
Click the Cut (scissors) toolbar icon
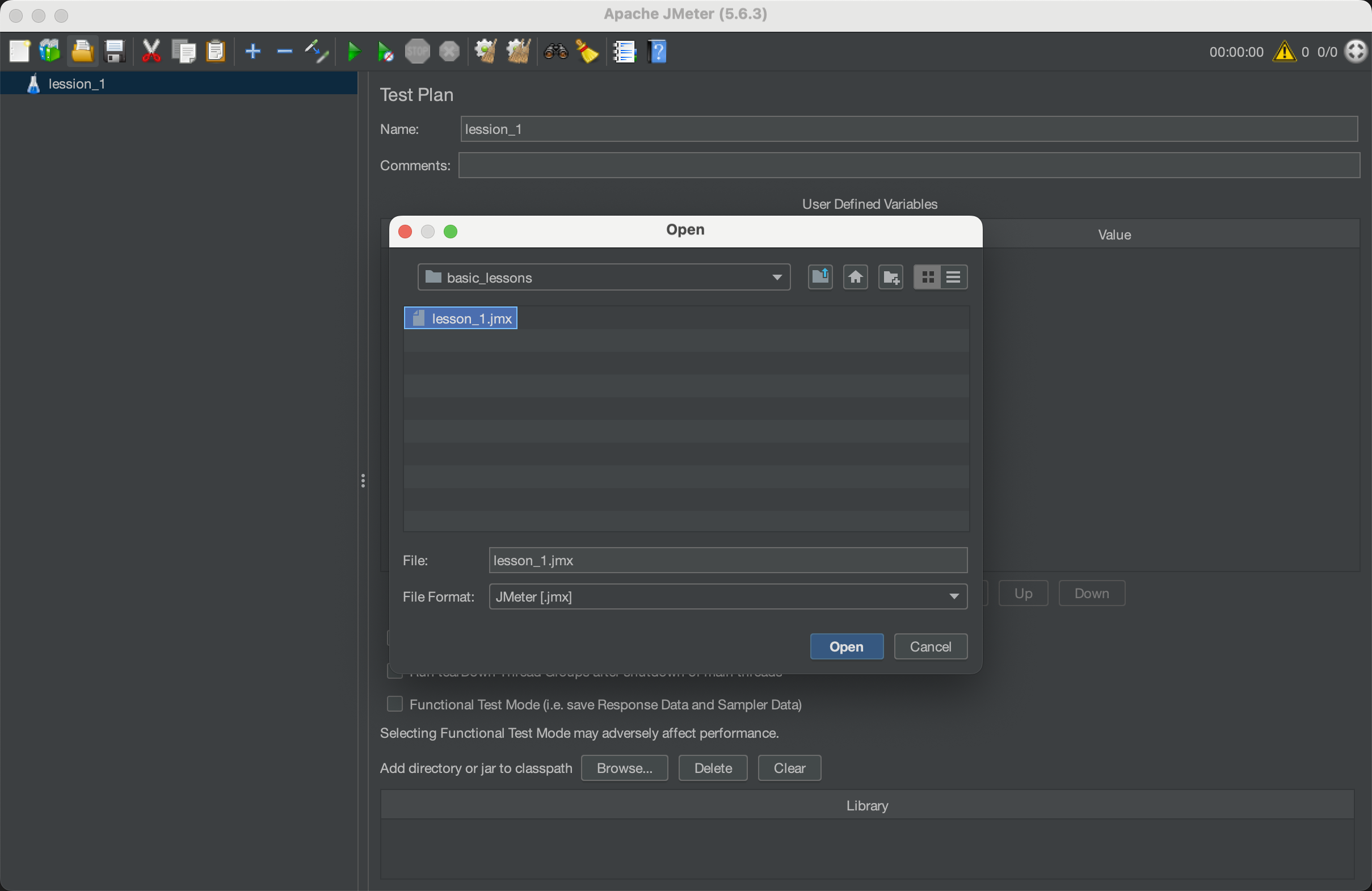pyautogui.click(x=151, y=51)
